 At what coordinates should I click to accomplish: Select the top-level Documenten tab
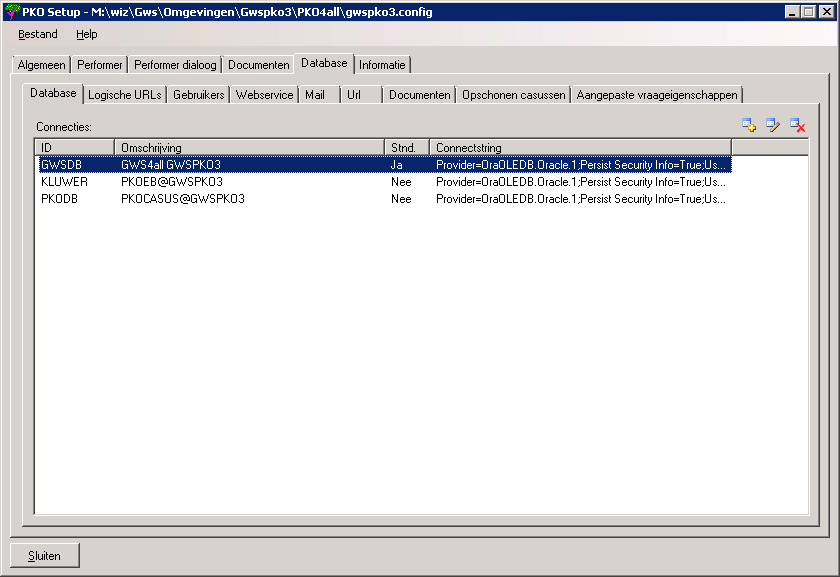[259, 65]
